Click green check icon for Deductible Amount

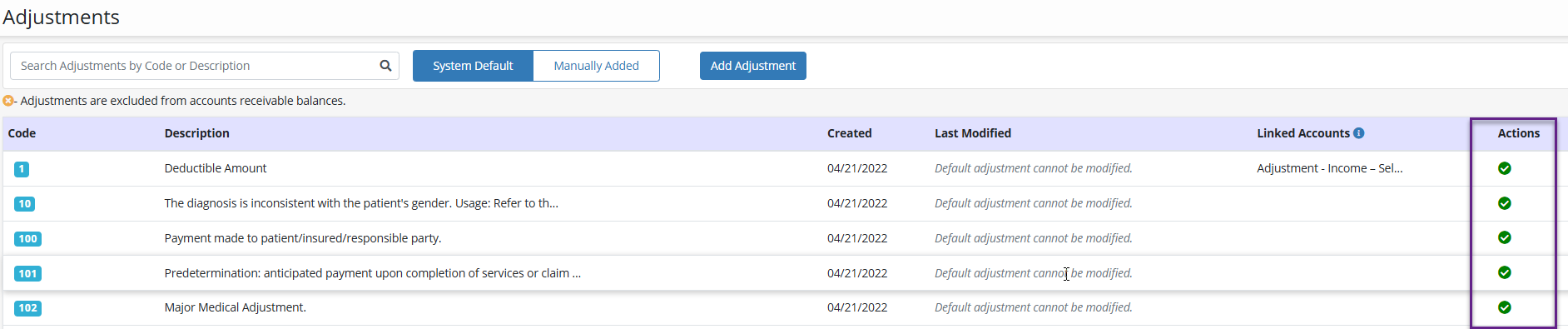(1505, 168)
